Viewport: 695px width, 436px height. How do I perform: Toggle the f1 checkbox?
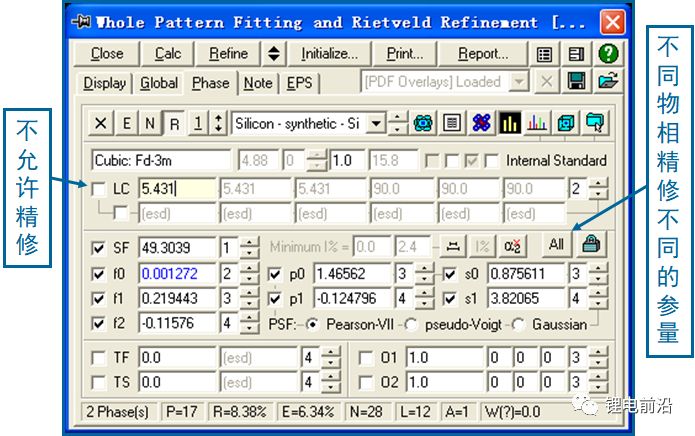[98, 299]
